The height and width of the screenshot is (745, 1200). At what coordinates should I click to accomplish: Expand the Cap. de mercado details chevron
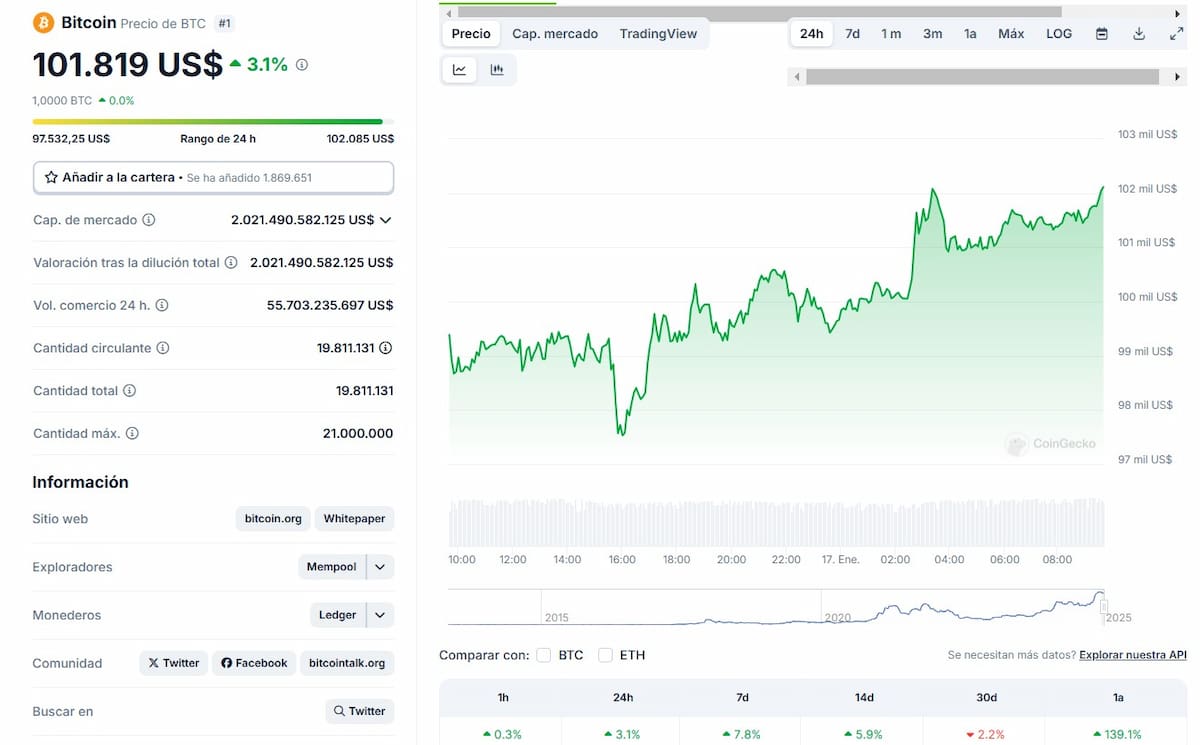(386, 219)
